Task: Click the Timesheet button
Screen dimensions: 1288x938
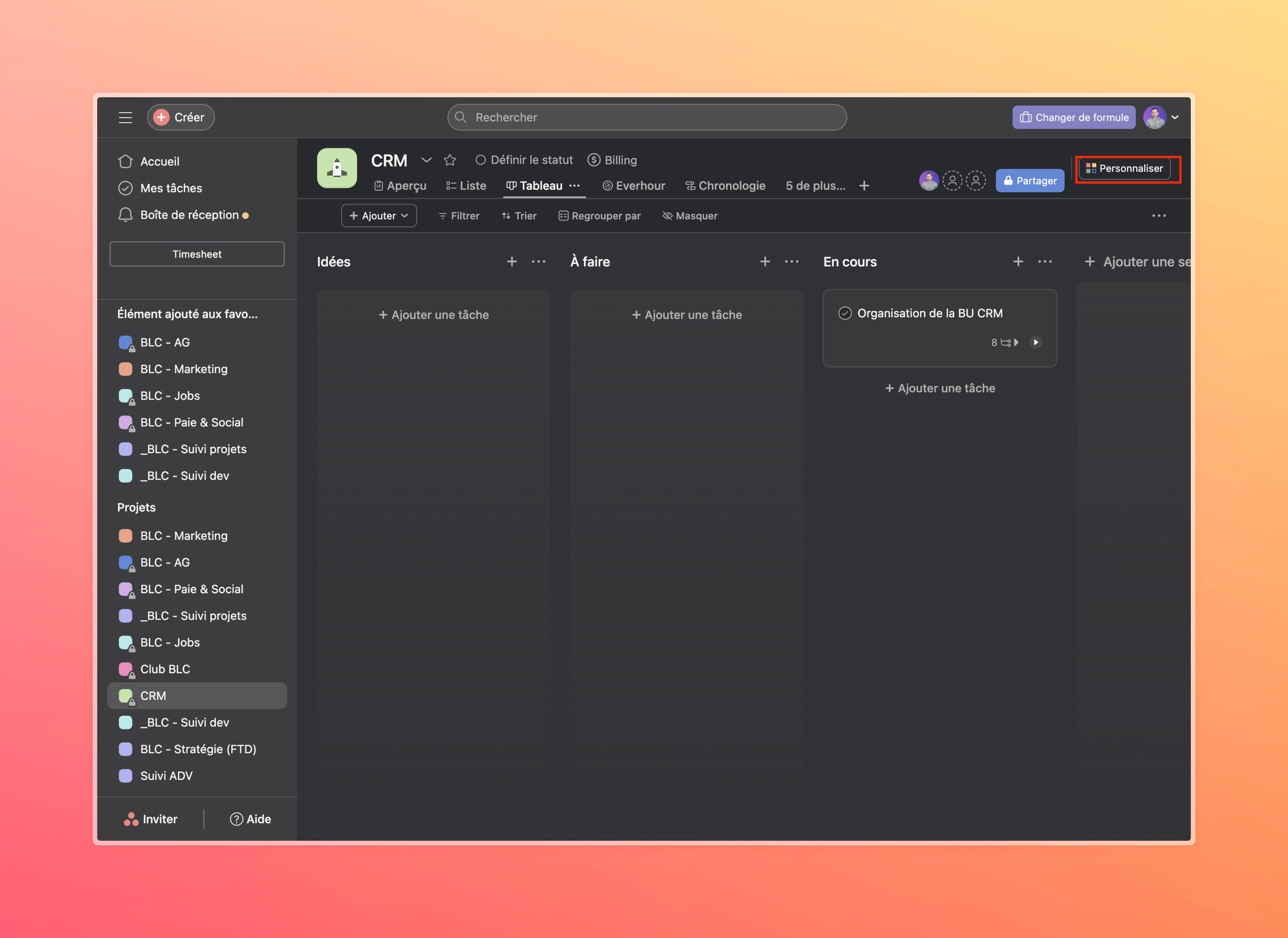Action: [x=197, y=254]
